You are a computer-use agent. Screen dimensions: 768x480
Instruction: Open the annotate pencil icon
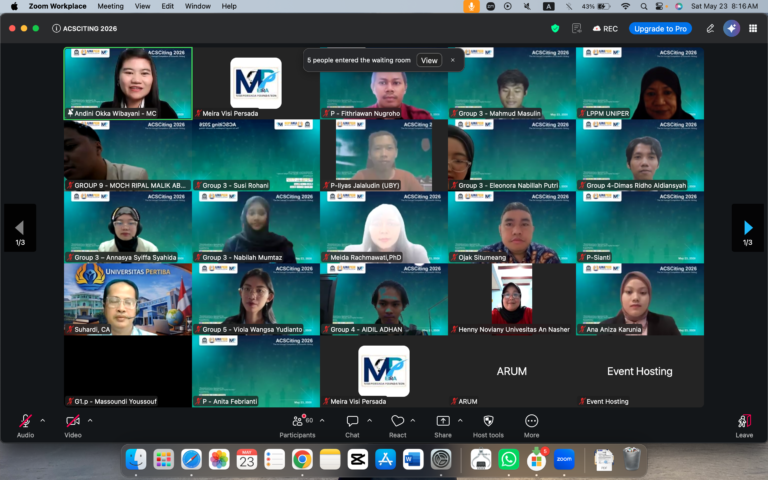coord(710,28)
